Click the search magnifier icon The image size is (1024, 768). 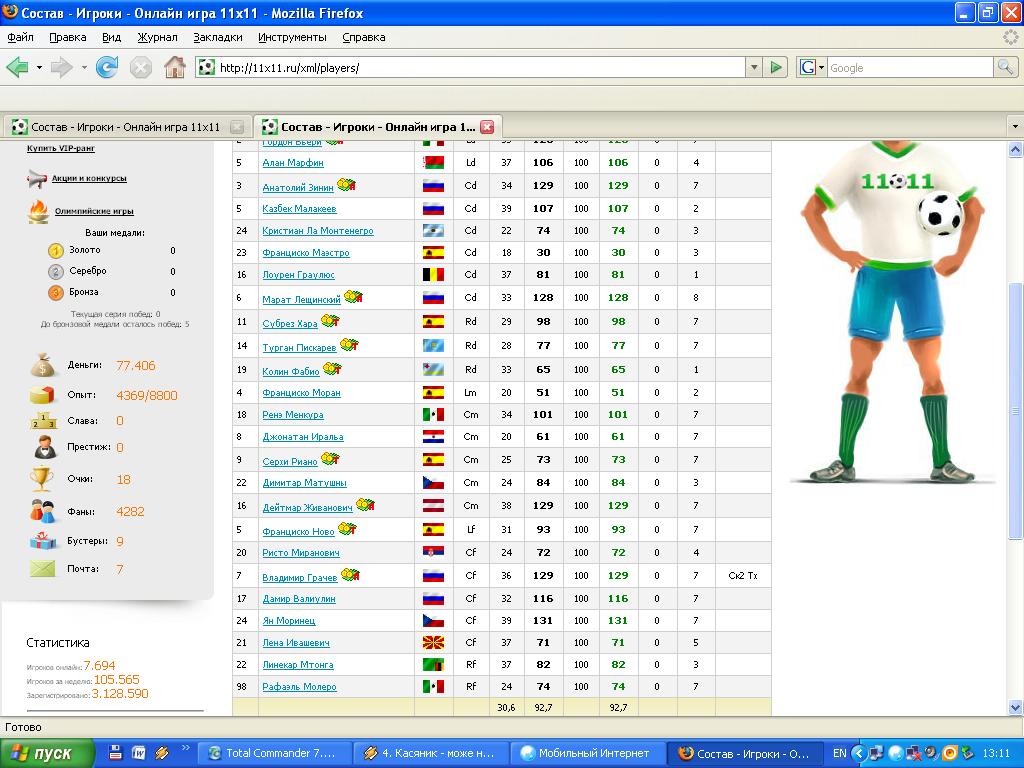click(x=1005, y=68)
